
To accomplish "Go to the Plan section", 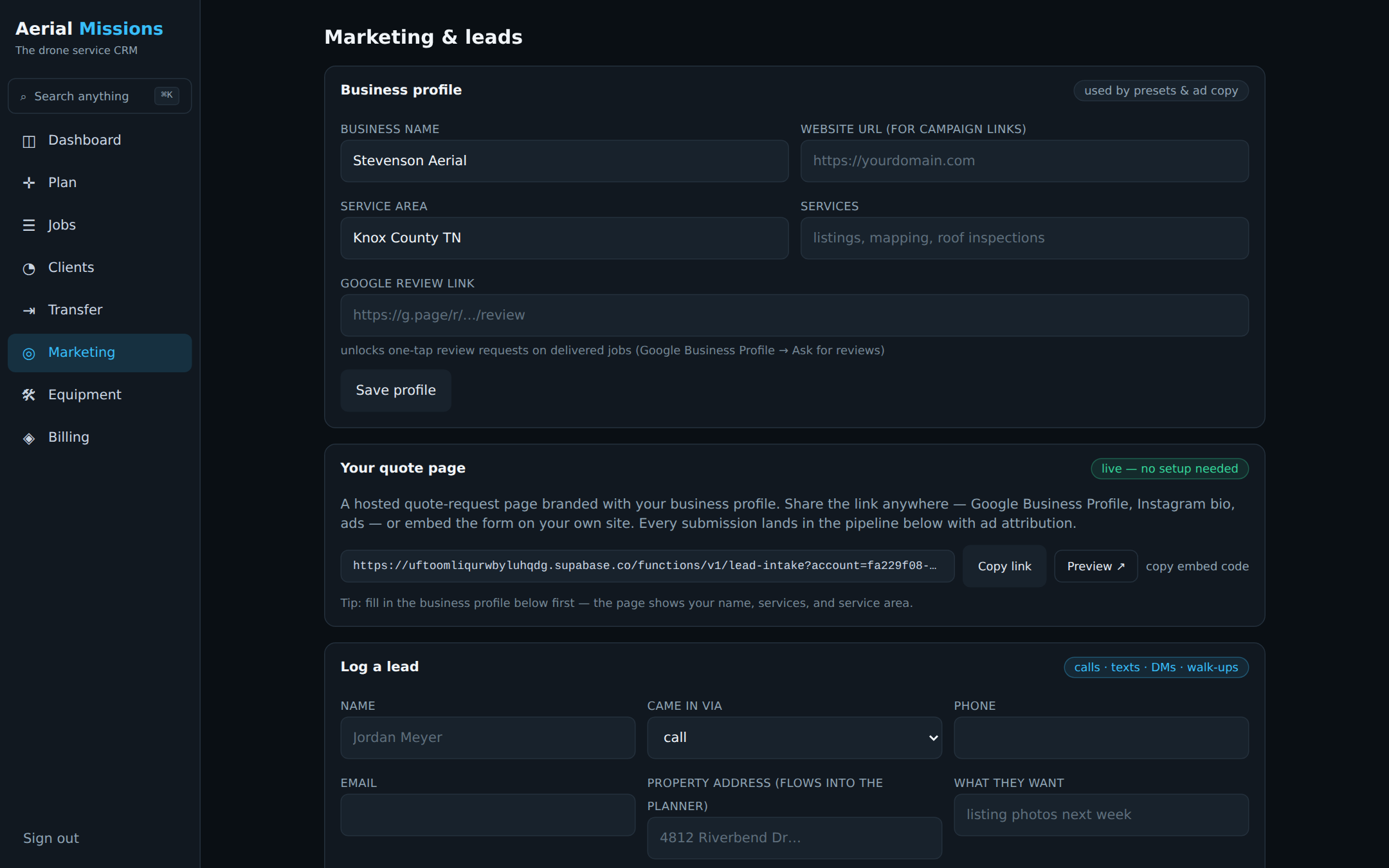I will (100, 183).
